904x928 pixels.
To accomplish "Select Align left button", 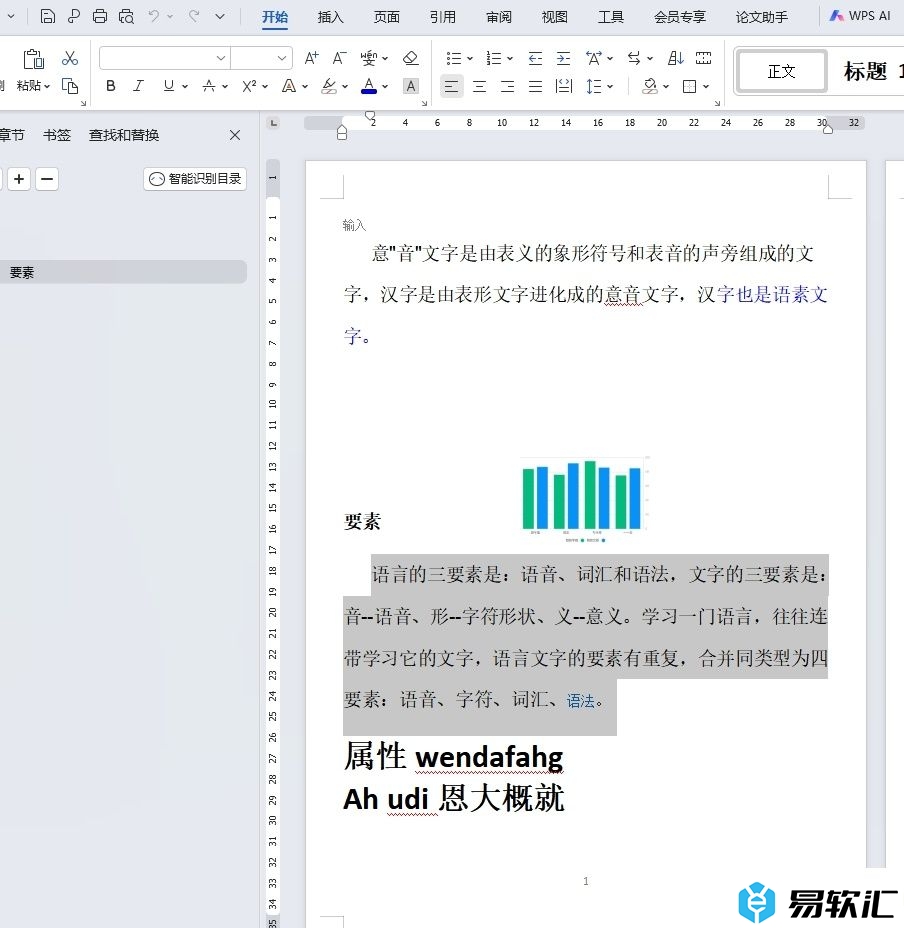I will click(451, 86).
